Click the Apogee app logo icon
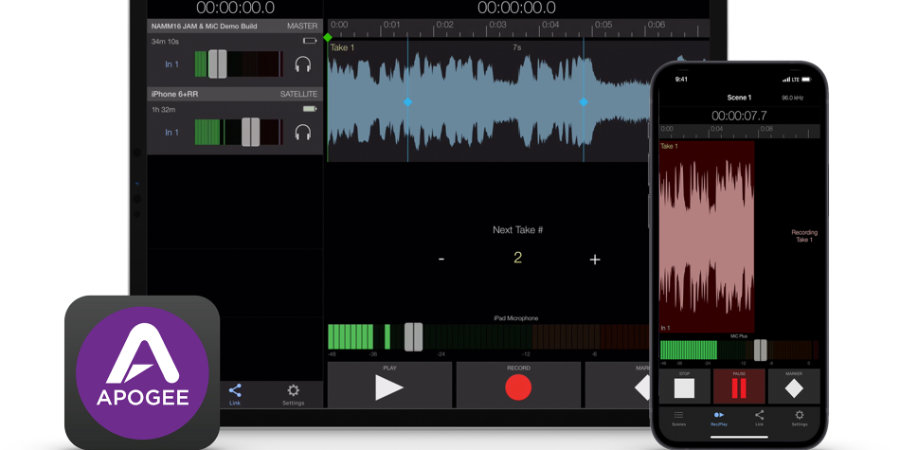This screenshot has height=450, width=900. coord(142,372)
